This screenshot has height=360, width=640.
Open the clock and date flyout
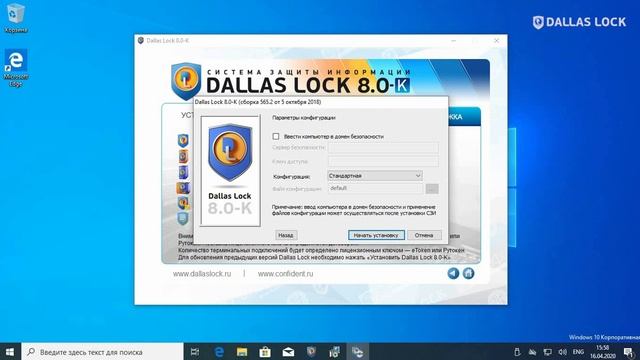click(x=602, y=352)
